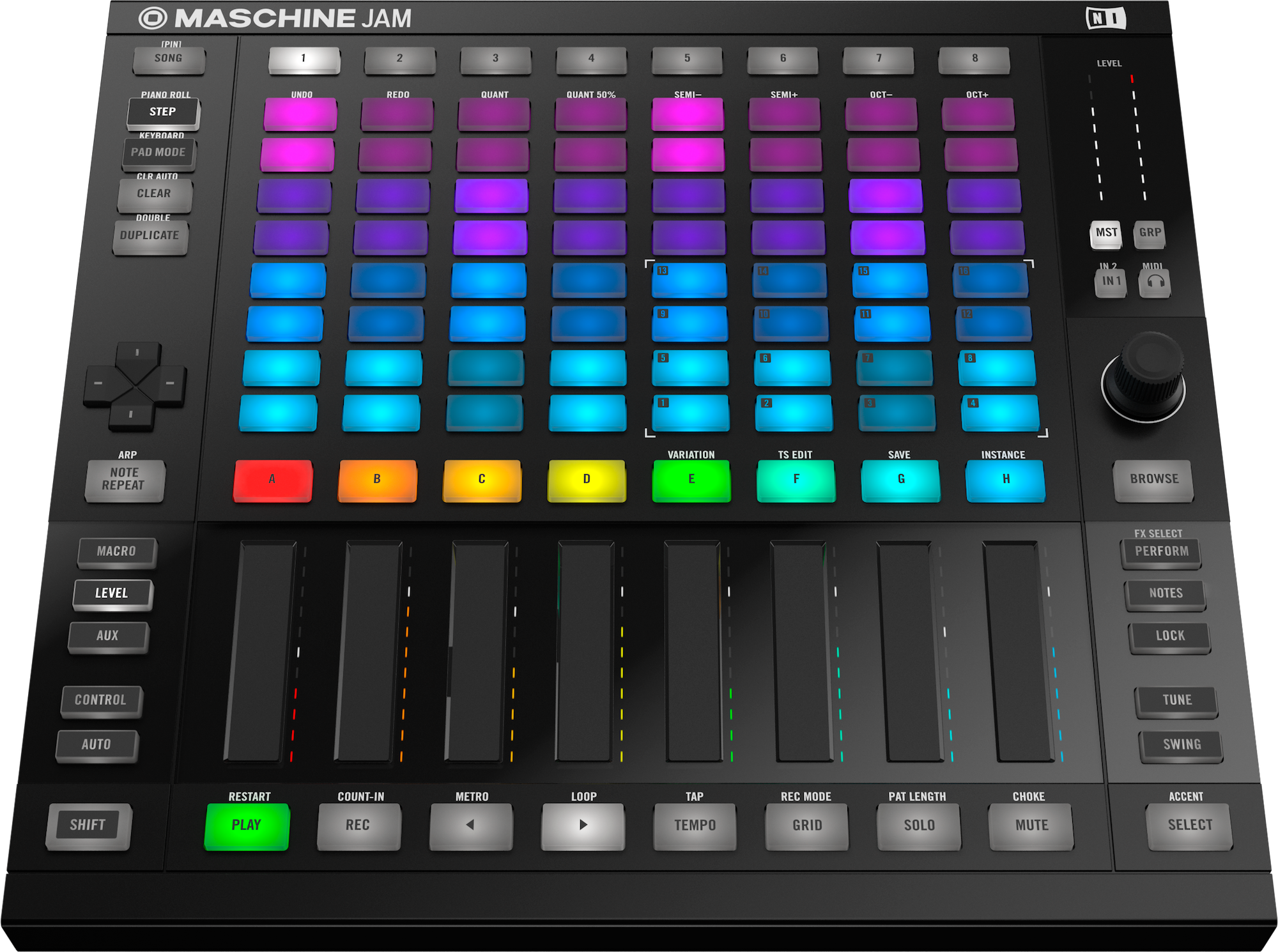This screenshot has height=952, width=1278.
Task: Toggle MUTE mode
Action: click(1031, 825)
